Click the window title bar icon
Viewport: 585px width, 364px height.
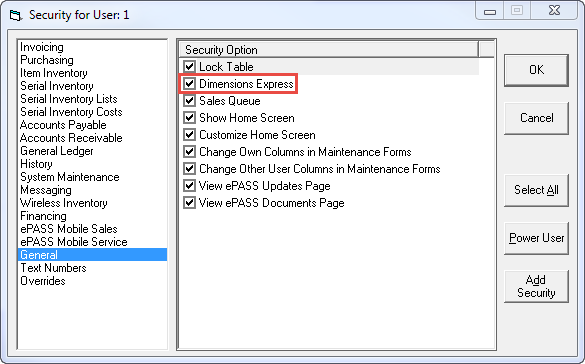tap(15, 15)
